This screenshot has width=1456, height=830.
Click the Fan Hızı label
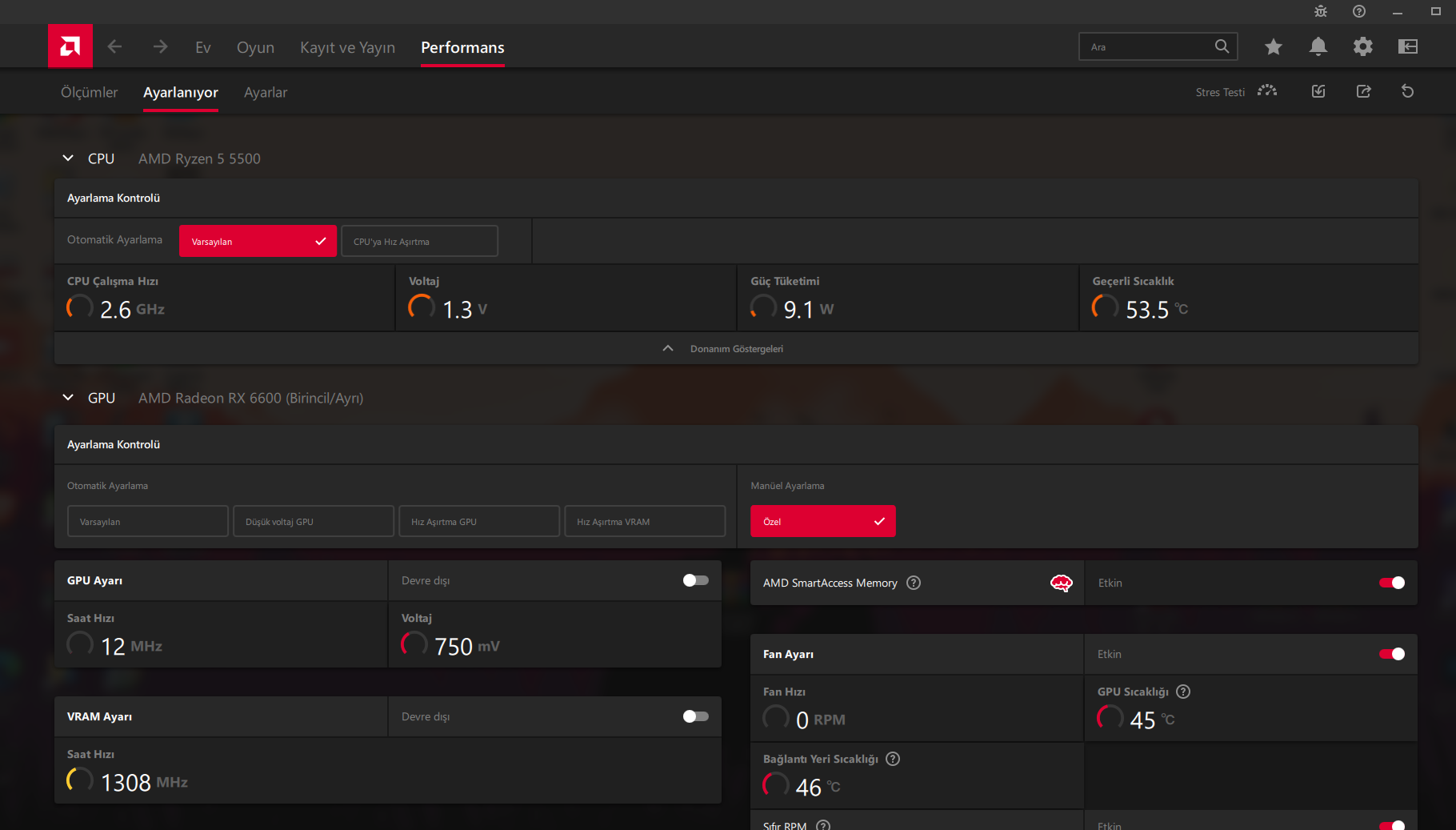[x=784, y=692]
